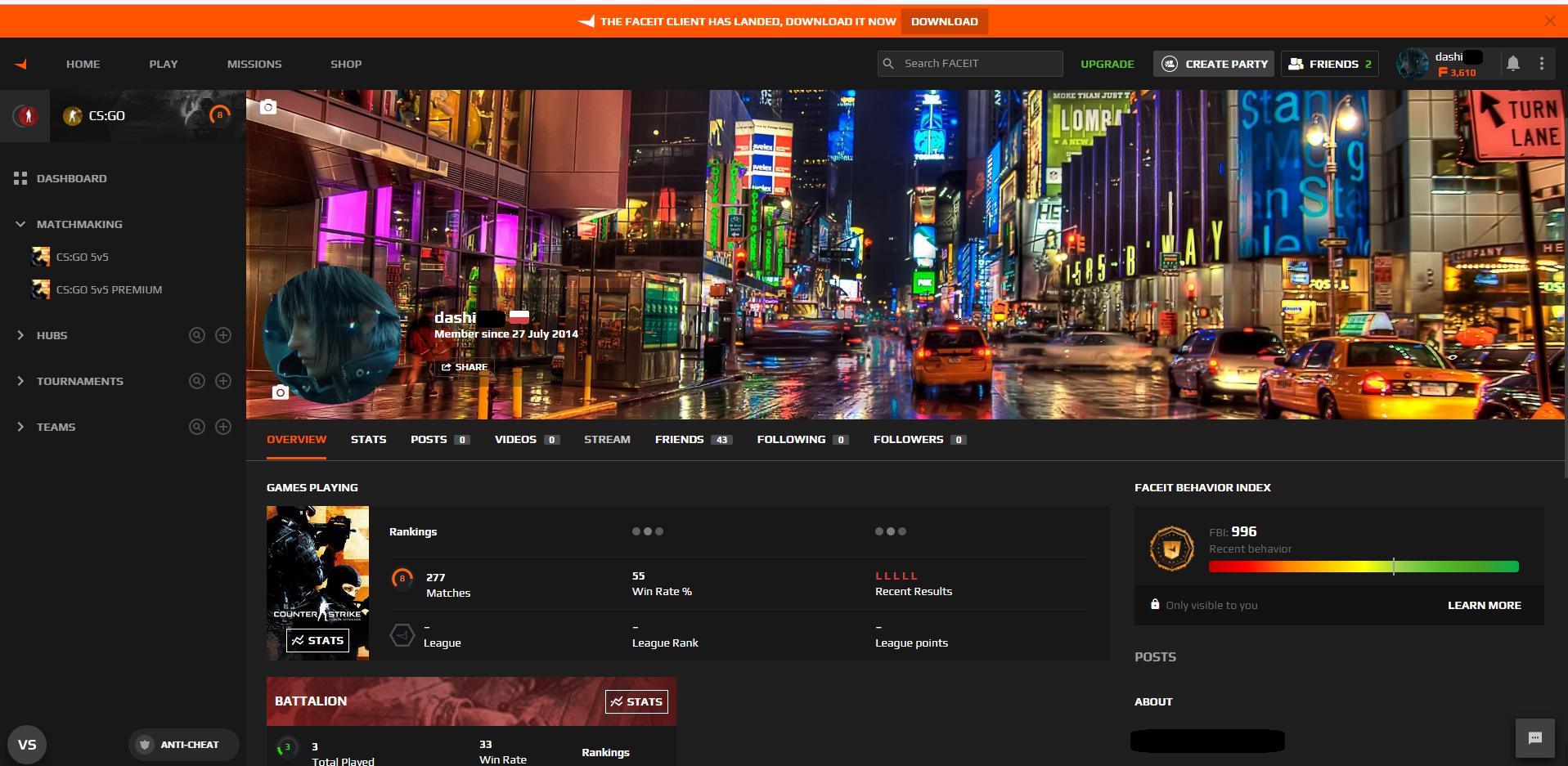Click the search magnifier icon
Viewport: 1568px width, 766px height.
pyautogui.click(x=888, y=64)
